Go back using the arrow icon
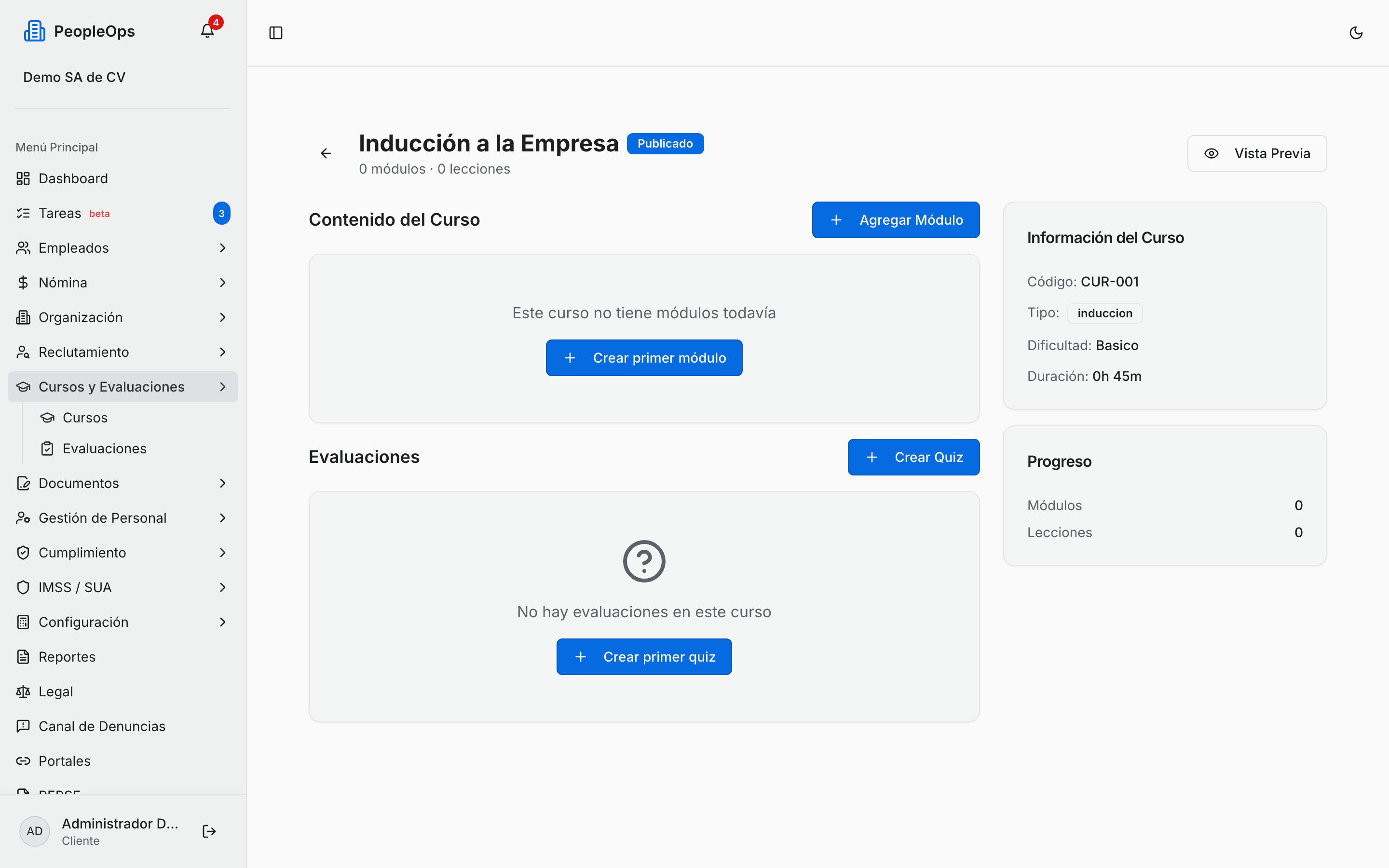 coord(326,153)
